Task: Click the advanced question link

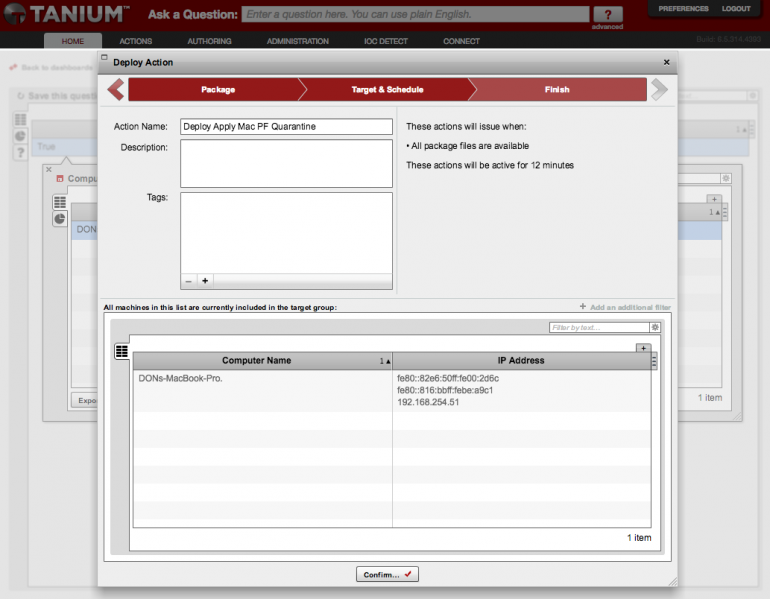Action: point(607,27)
